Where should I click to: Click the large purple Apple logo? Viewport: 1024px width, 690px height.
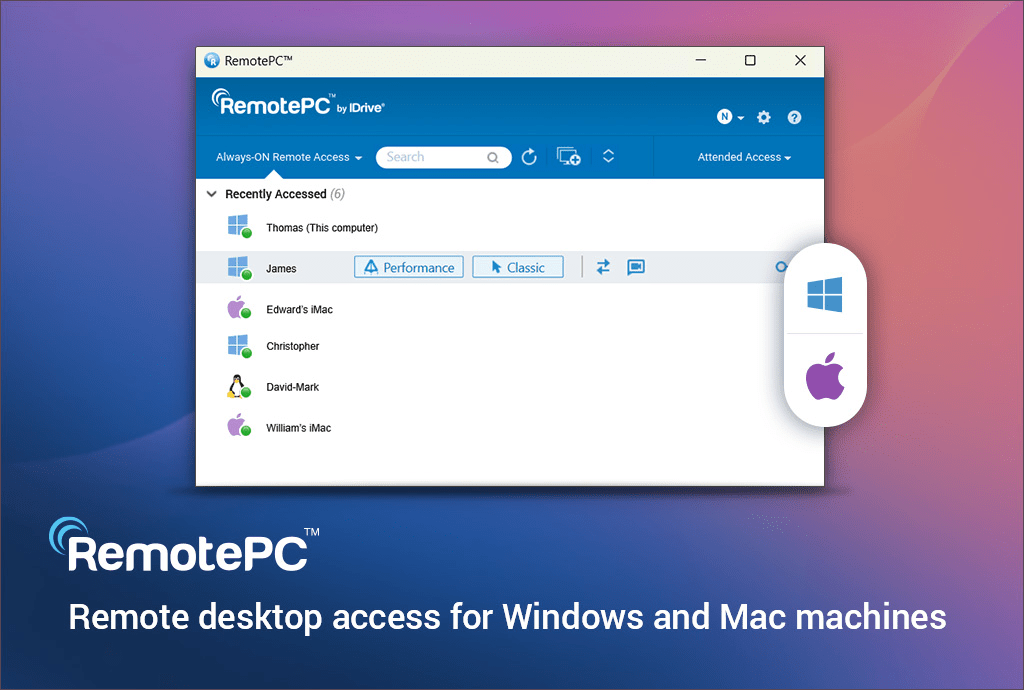coord(825,376)
